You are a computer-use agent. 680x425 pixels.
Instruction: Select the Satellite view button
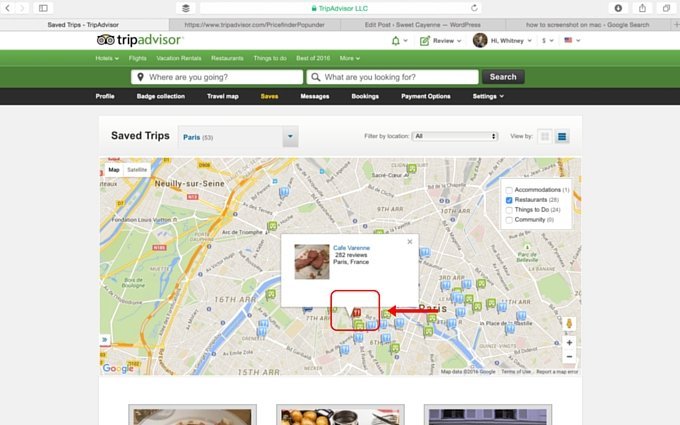click(x=137, y=170)
